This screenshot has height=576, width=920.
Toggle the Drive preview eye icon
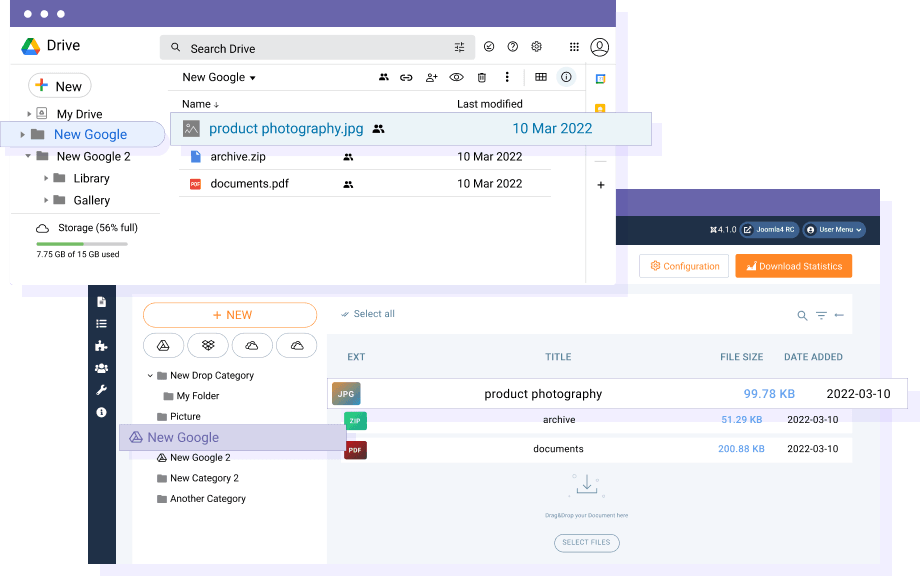[456, 77]
